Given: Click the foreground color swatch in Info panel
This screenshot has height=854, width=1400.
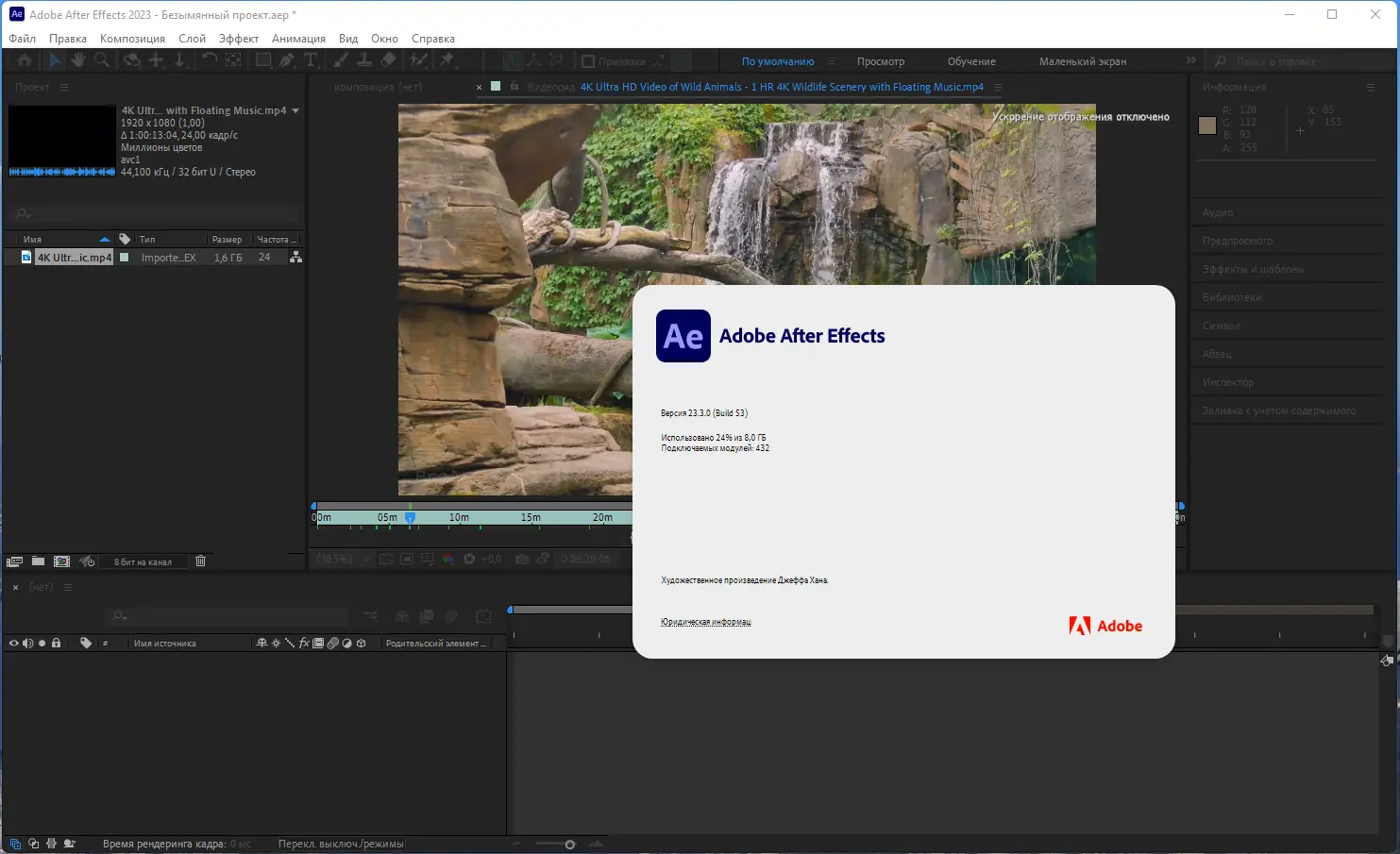Looking at the screenshot, I should [1206, 125].
